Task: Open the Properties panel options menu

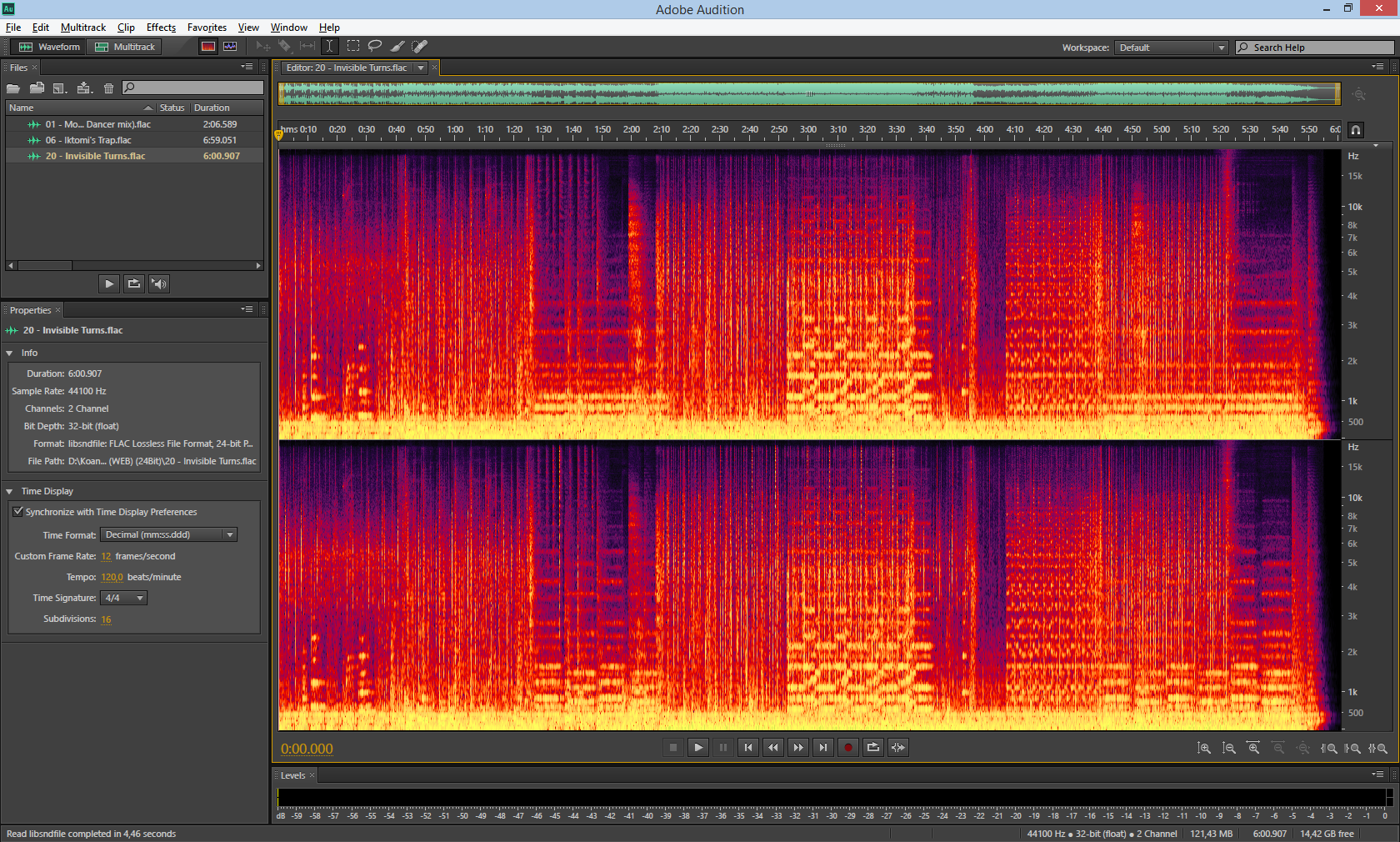Action: point(247,309)
